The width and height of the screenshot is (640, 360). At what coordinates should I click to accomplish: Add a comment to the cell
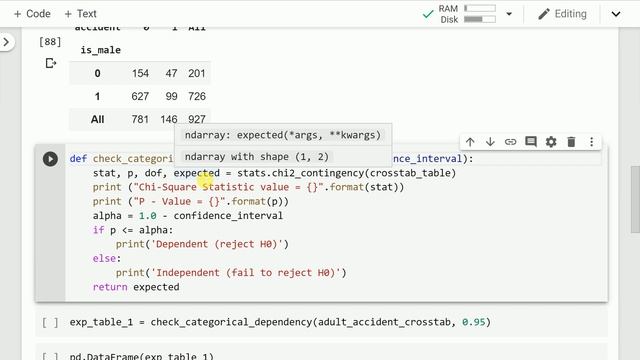tap(531, 142)
